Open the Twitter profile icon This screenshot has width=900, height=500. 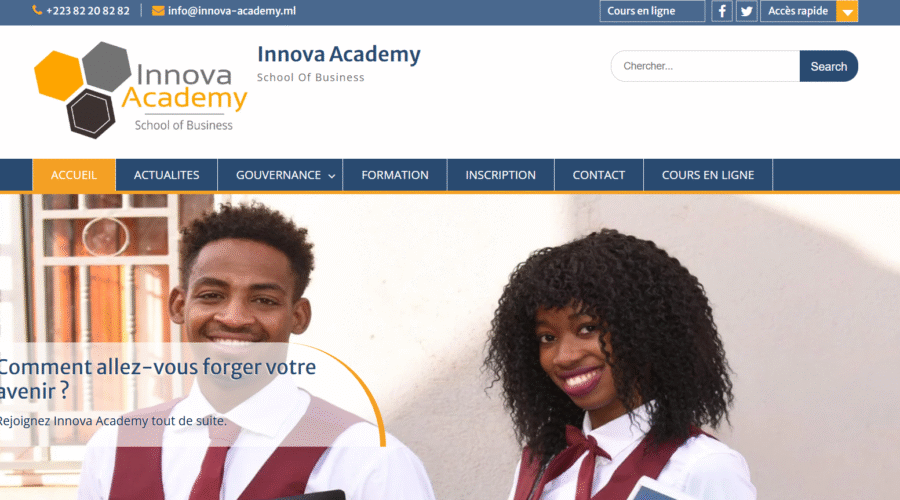(x=746, y=11)
